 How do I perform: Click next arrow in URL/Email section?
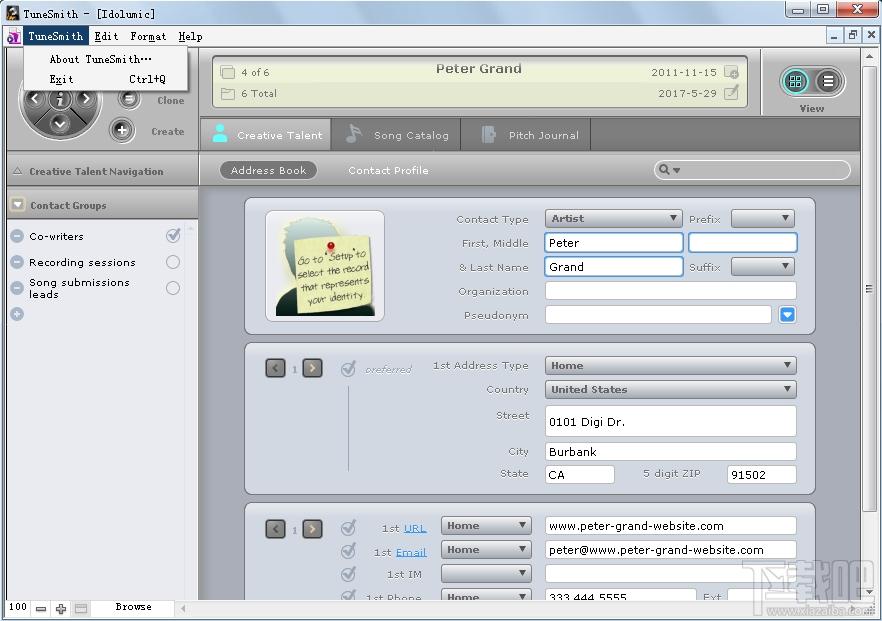[313, 529]
